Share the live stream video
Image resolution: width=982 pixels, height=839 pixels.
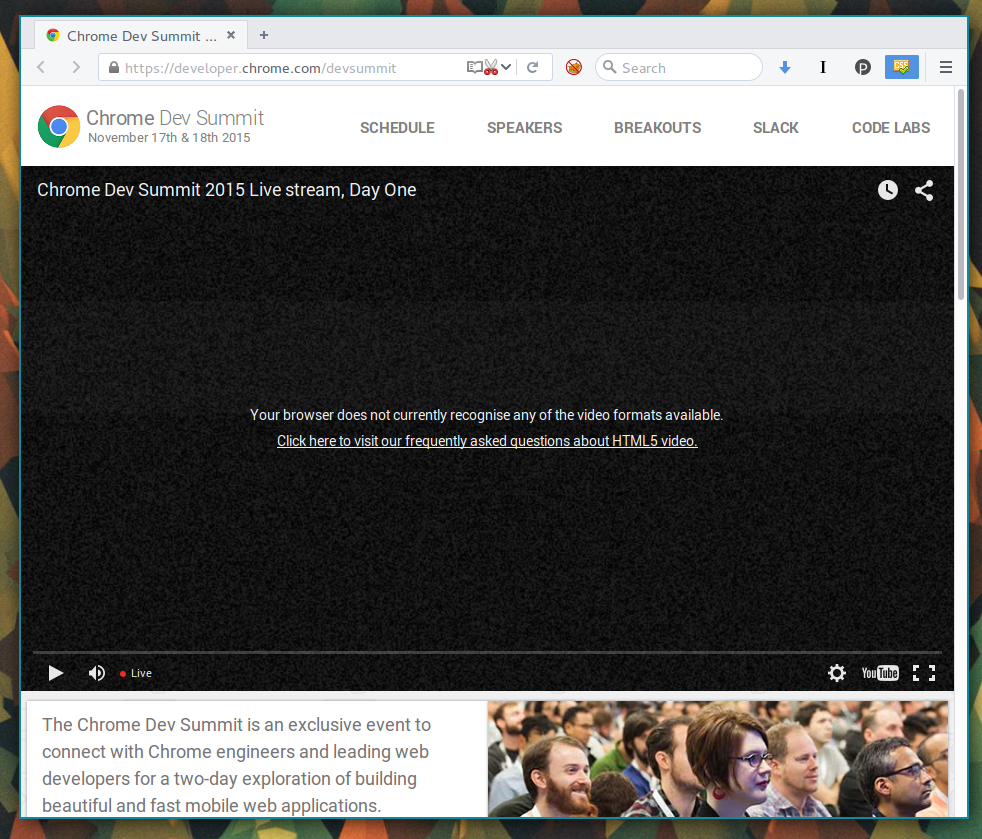[924, 190]
